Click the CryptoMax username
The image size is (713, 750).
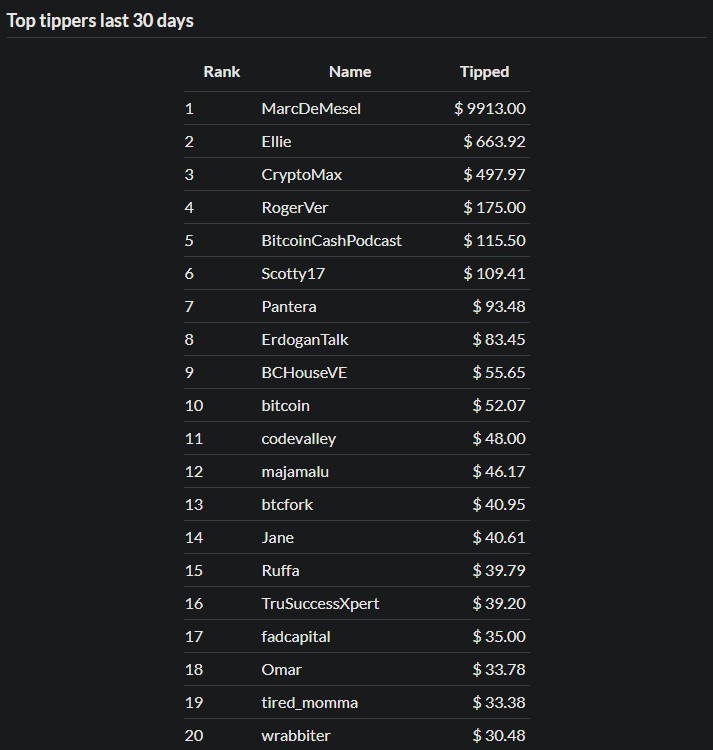(x=301, y=175)
